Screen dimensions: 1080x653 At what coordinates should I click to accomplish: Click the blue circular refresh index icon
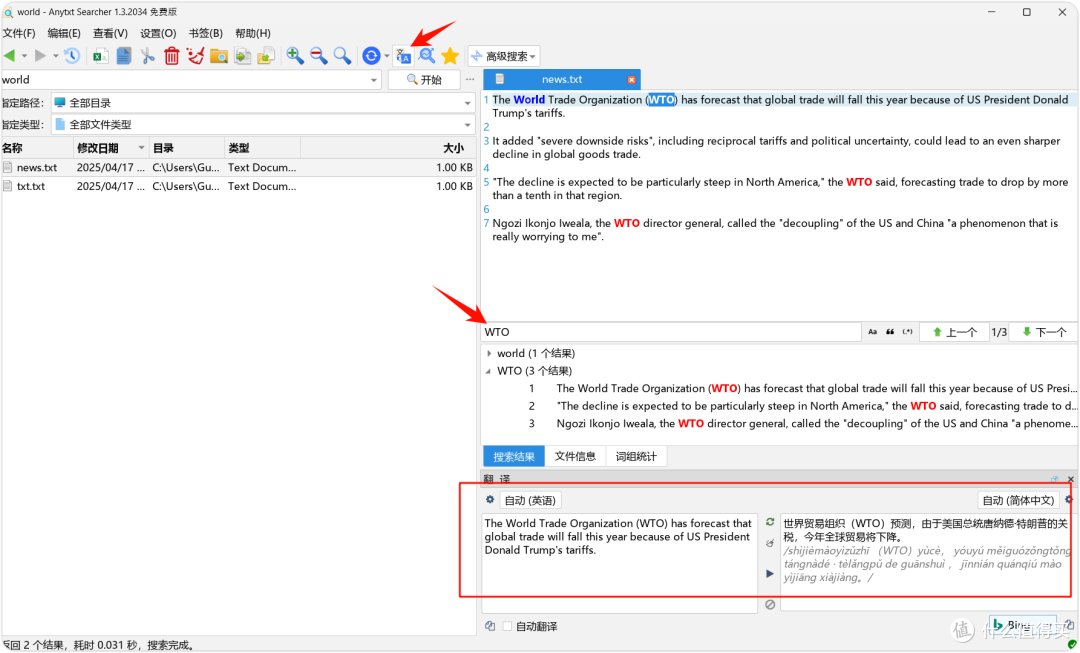tap(371, 56)
